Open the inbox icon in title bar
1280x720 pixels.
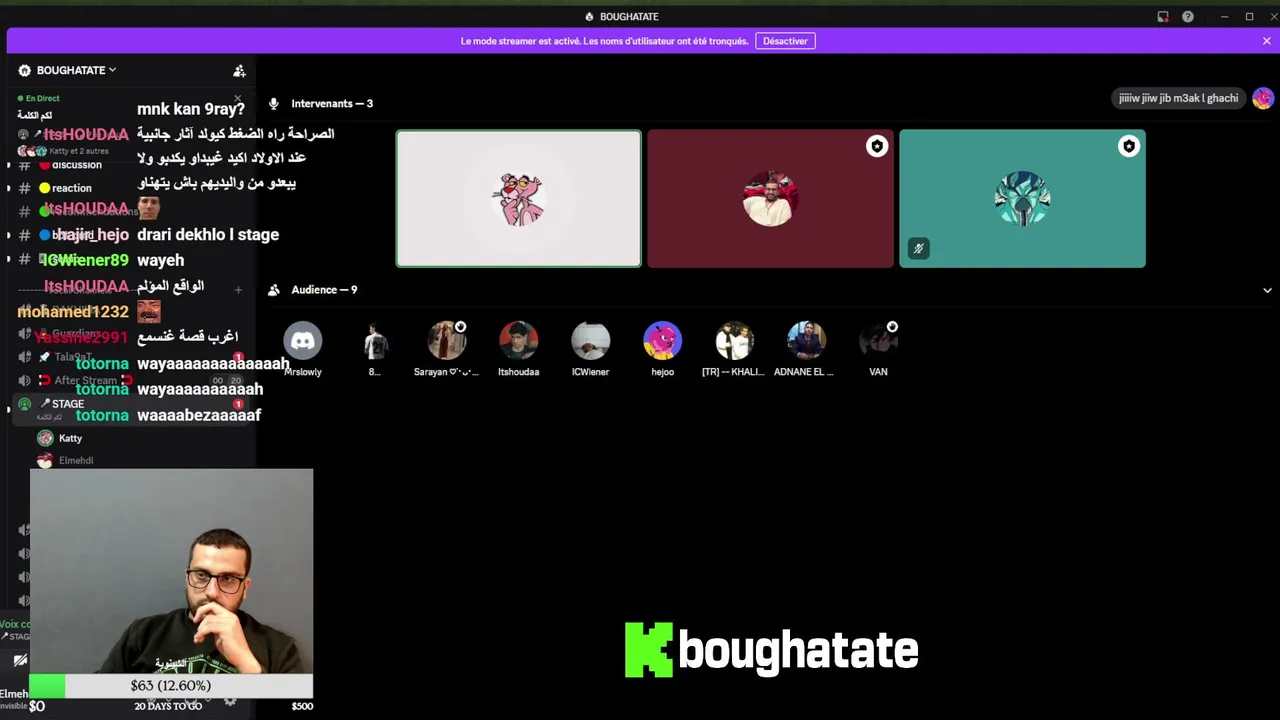(1163, 17)
